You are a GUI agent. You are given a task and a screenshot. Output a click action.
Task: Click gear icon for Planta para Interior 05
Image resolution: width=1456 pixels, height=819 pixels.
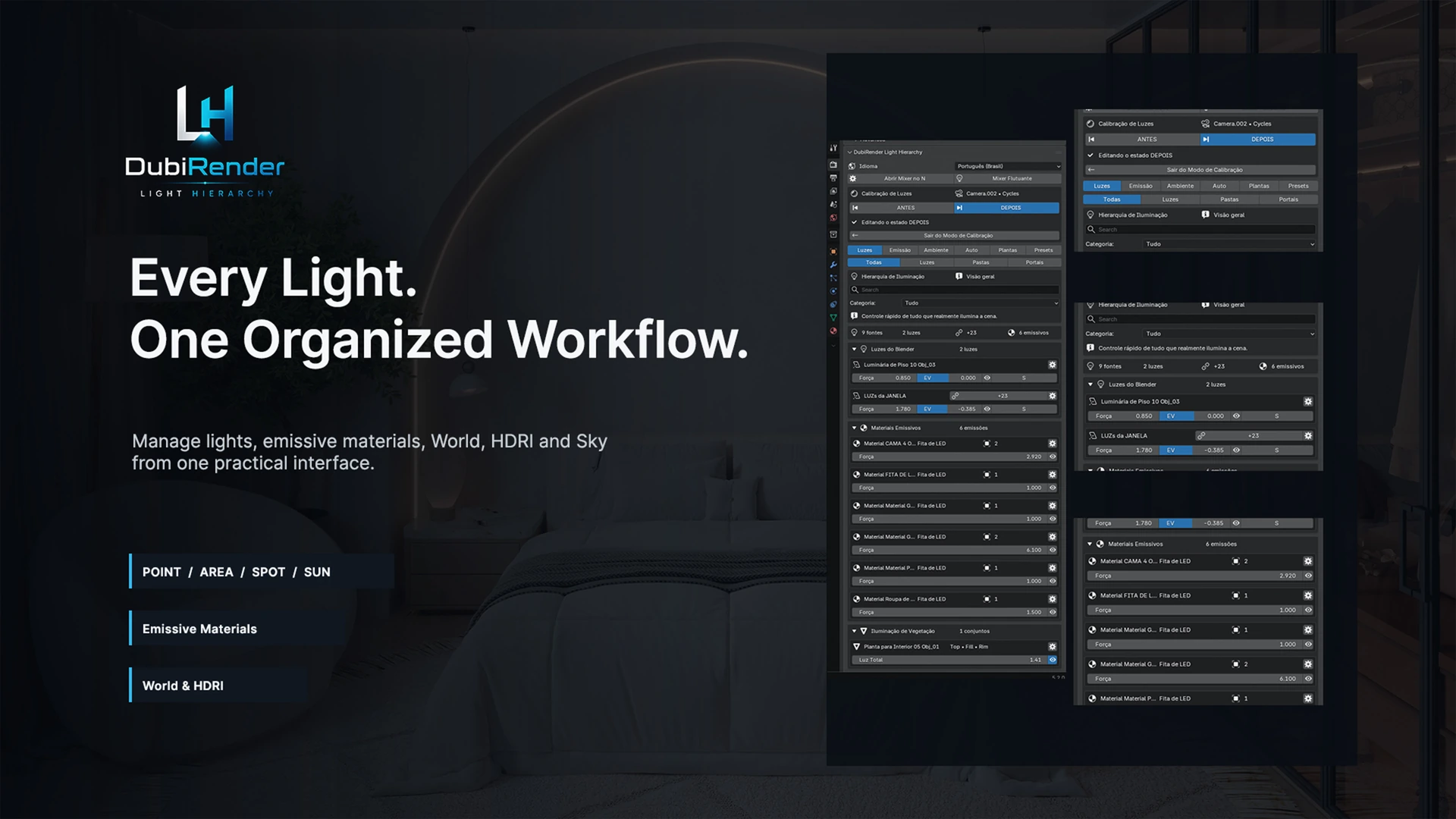(1053, 647)
